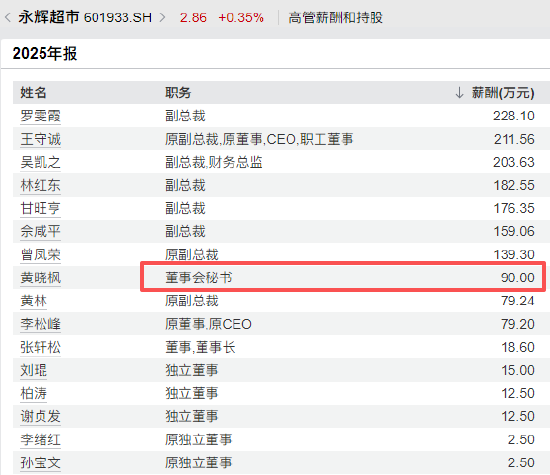The image size is (550, 475).
Task: Select the highlighted 董事会秘书 row
Action: point(343,277)
